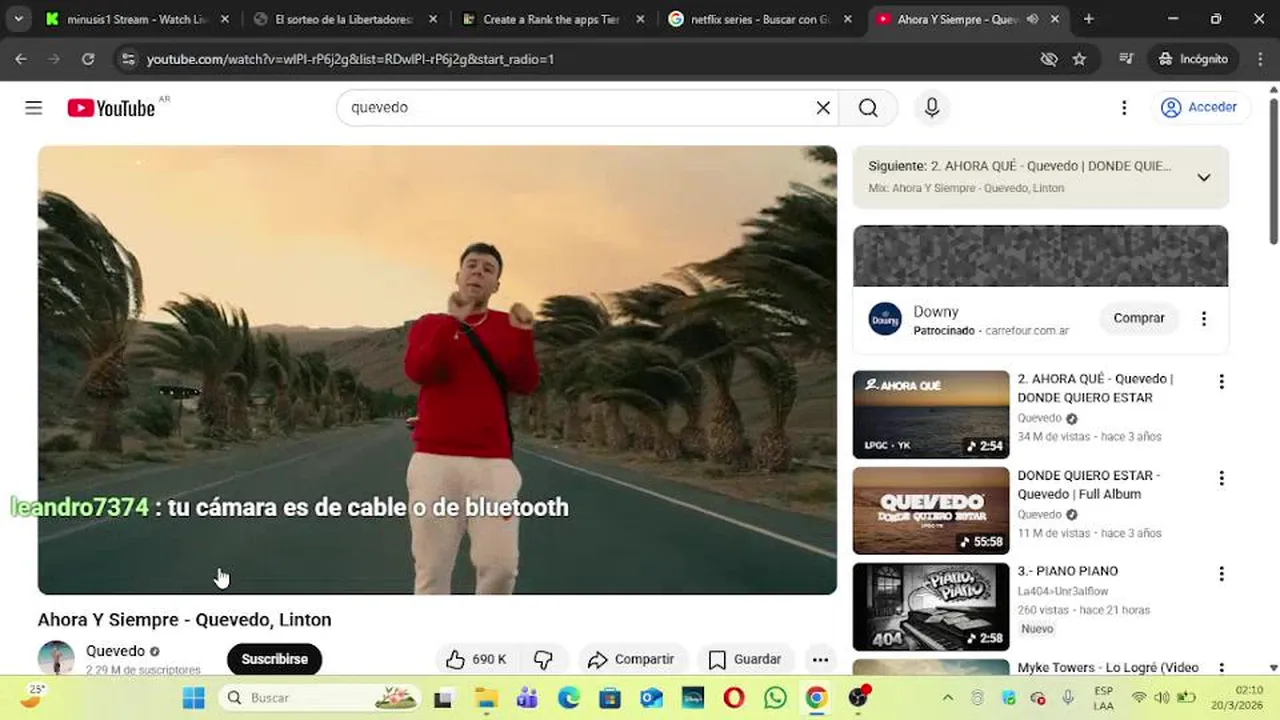This screenshot has height=720, width=1280.
Task: Close the minusis1 Stream tab
Action: click(x=224, y=19)
